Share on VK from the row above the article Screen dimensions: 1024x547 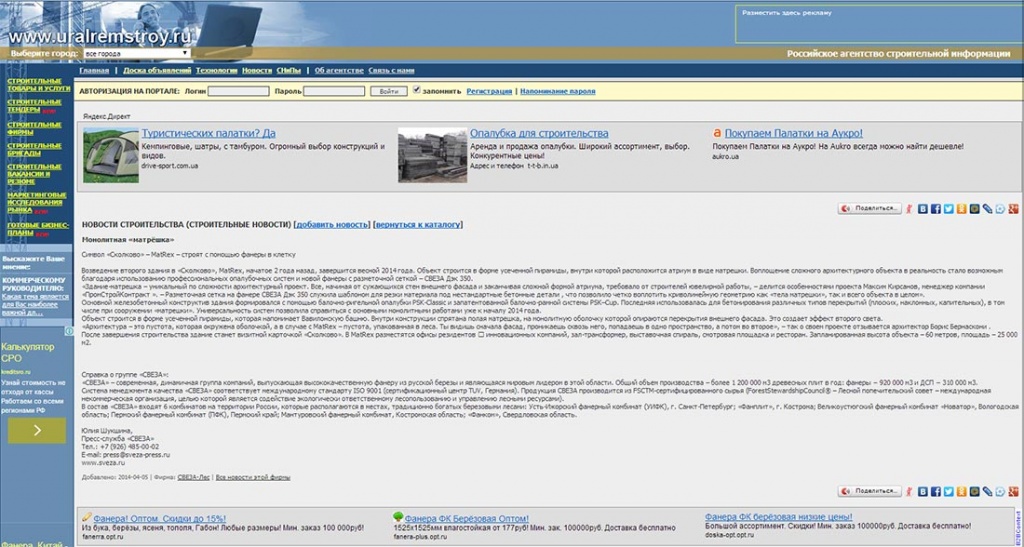coord(923,209)
